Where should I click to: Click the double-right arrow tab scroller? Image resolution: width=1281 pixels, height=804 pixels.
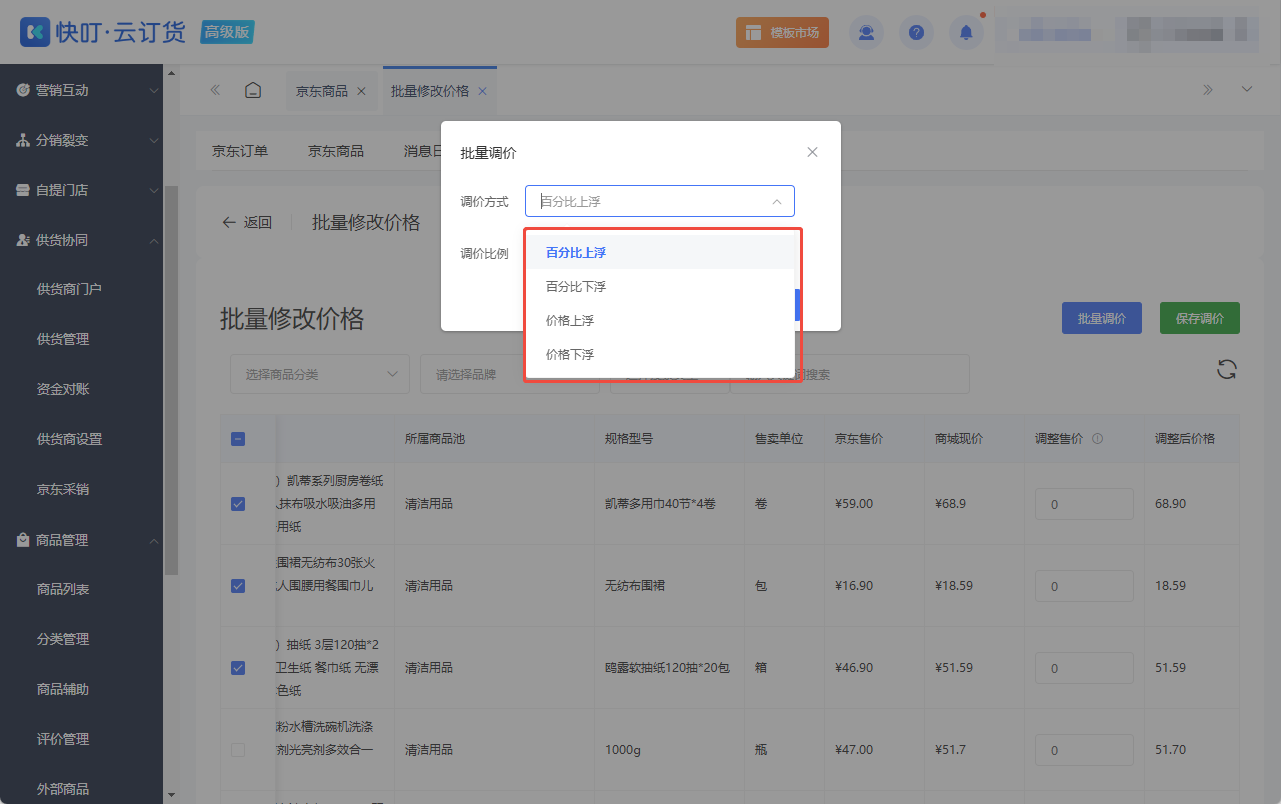coord(1208,90)
